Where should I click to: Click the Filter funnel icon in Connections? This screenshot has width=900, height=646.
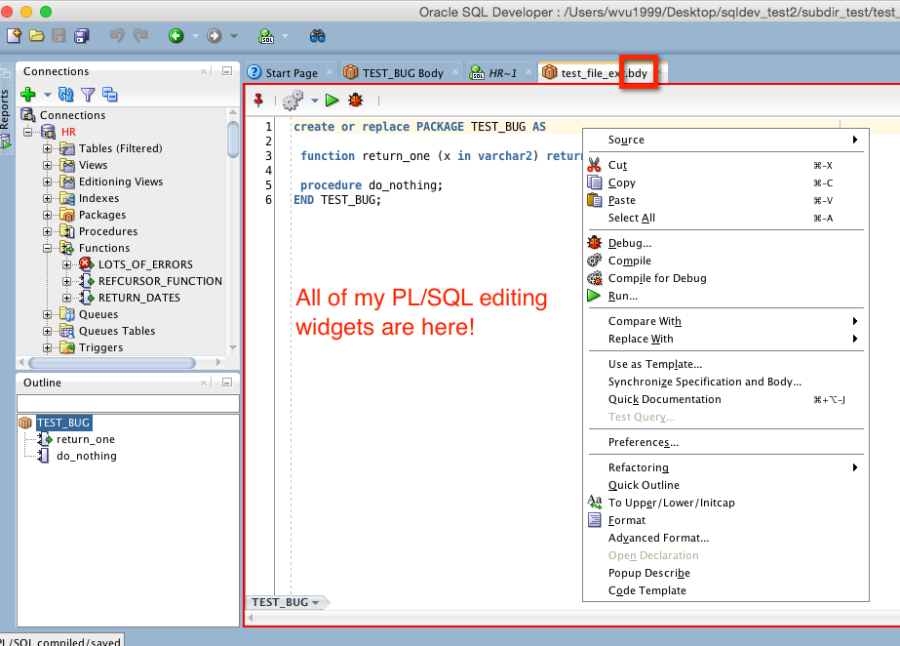88,94
